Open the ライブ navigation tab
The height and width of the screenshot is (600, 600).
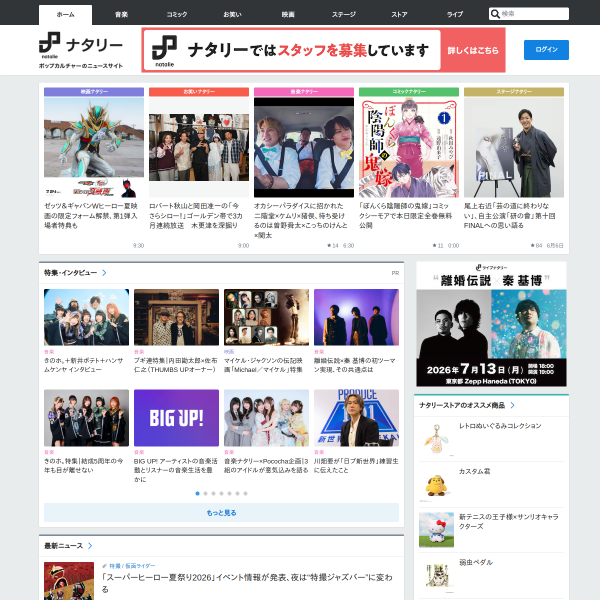pos(455,15)
